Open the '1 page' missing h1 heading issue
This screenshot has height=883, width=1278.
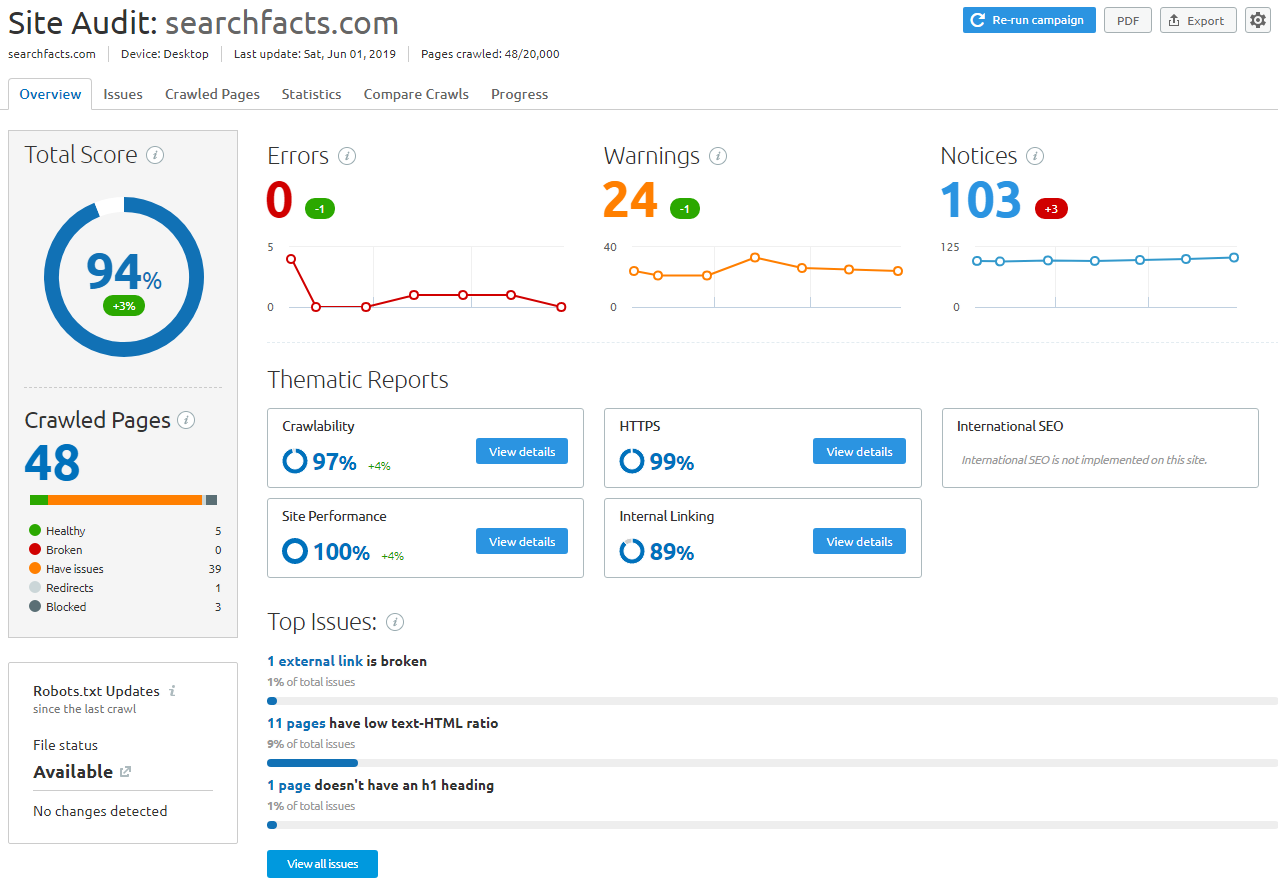[x=289, y=785]
